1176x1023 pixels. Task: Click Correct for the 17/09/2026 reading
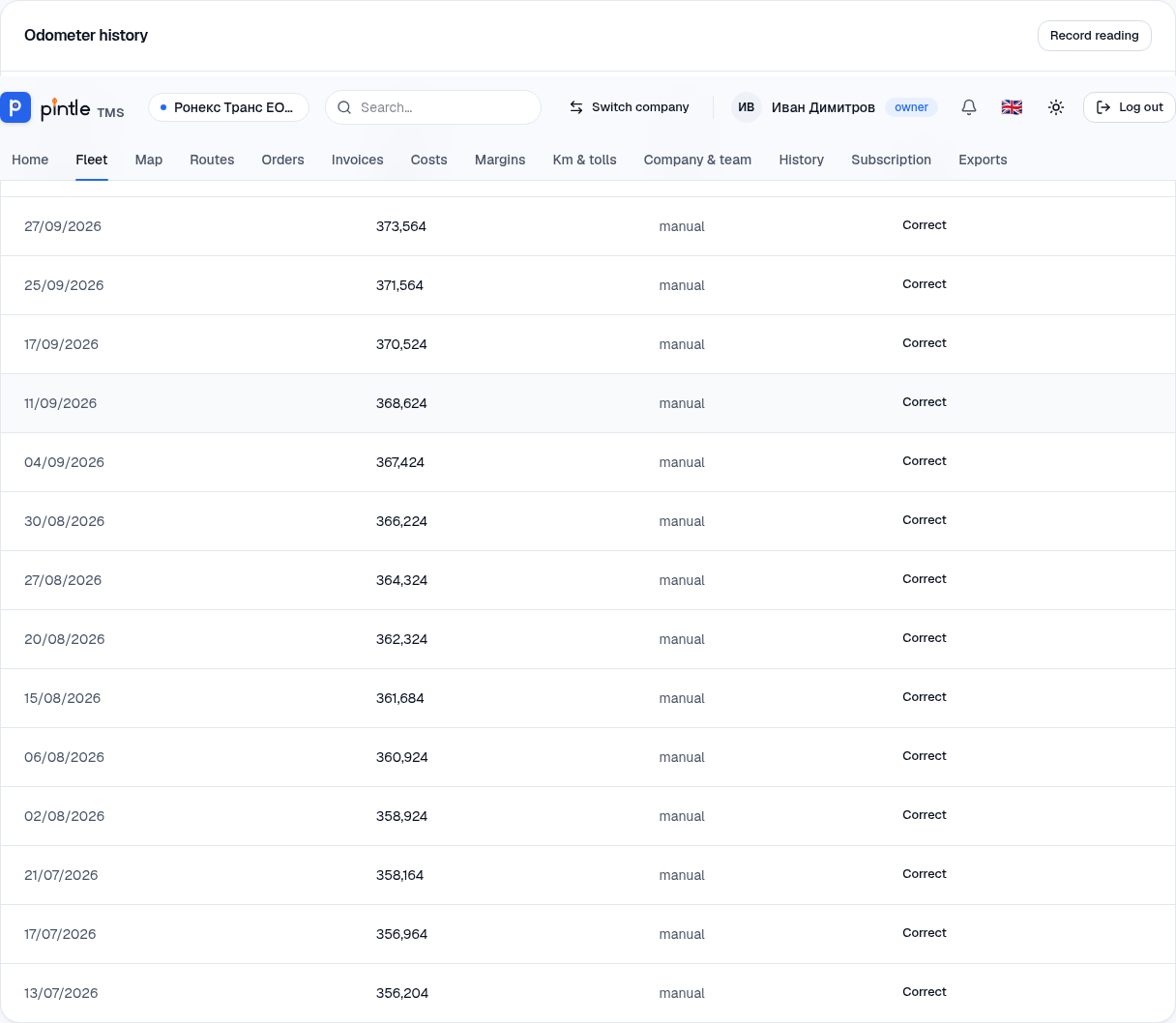point(925,343)
